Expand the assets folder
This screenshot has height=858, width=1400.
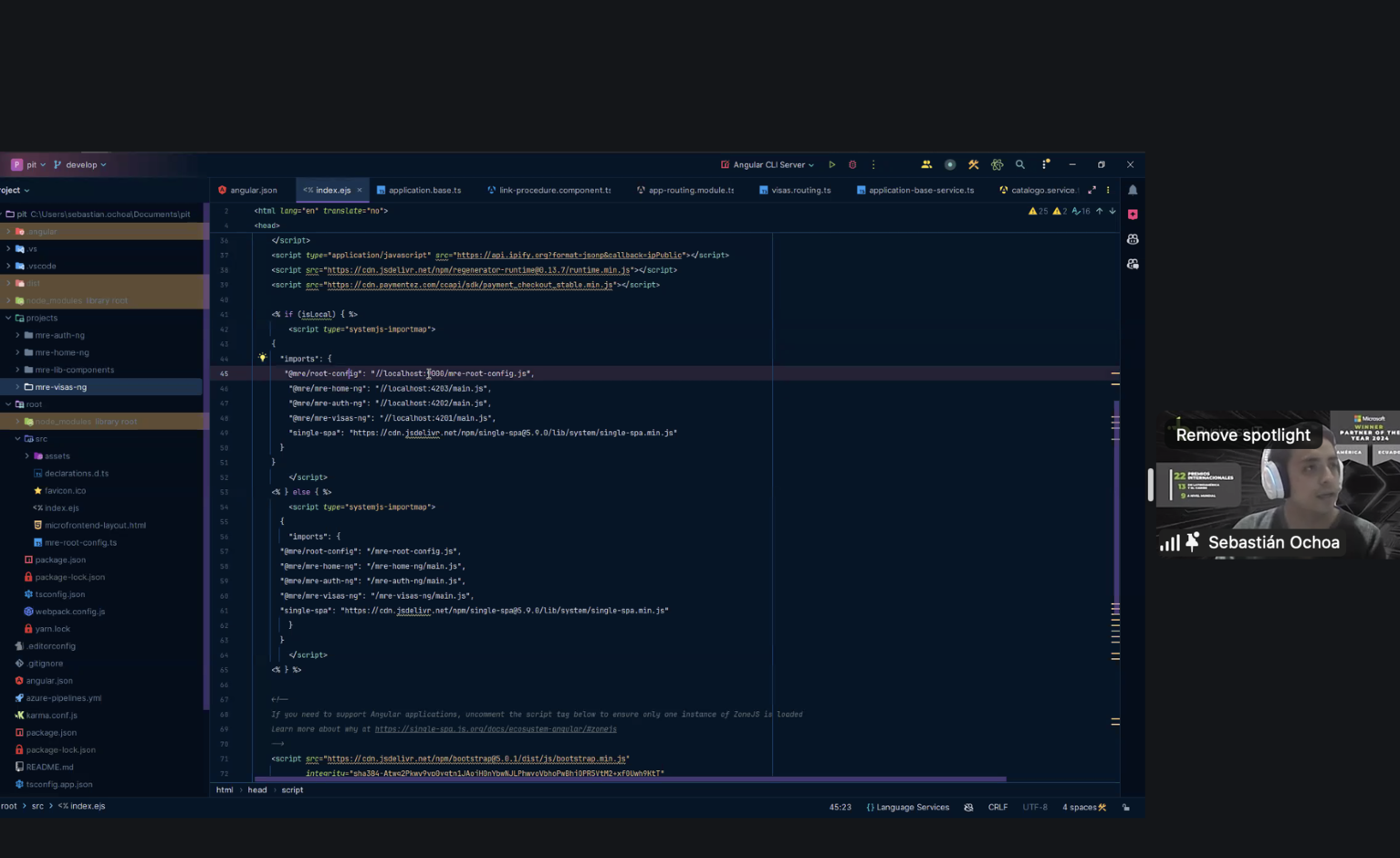pyautogui.click(x=26, y=455)
